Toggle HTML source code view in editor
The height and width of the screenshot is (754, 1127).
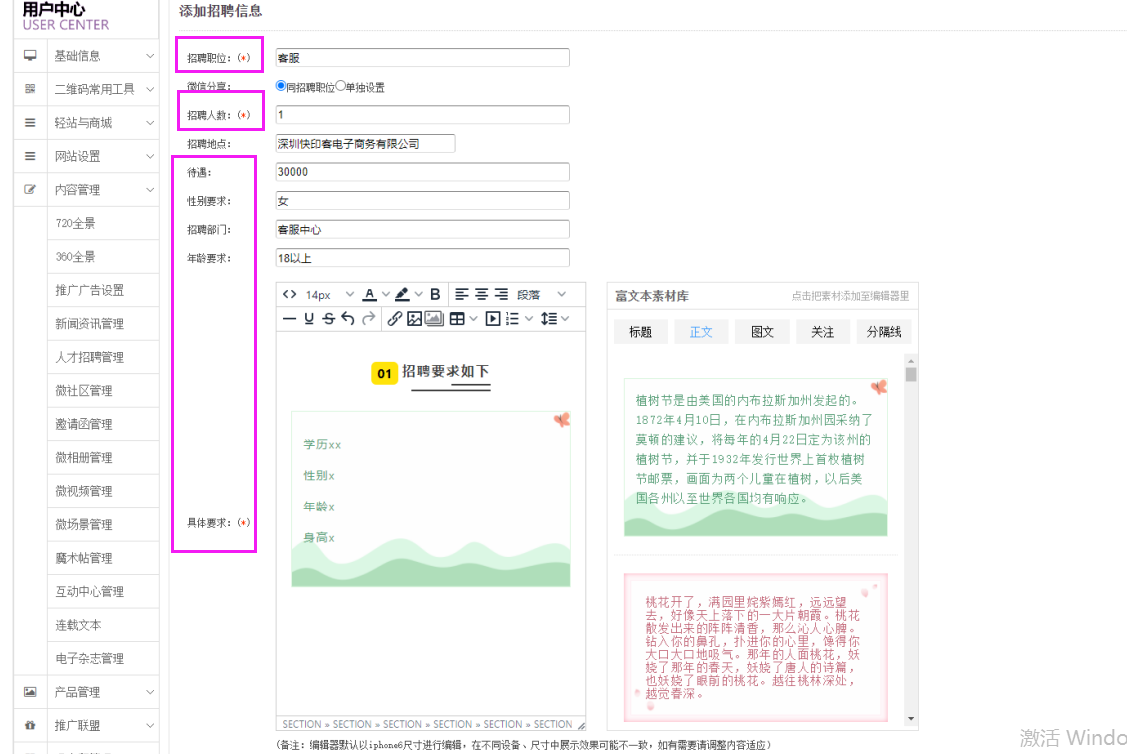tap(290, 294)
